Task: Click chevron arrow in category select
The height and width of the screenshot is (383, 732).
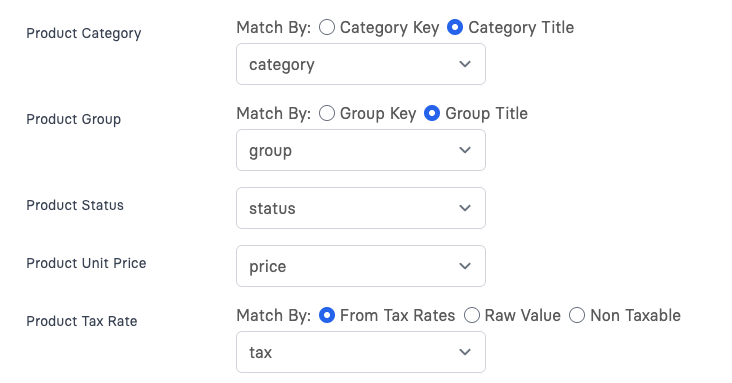Action: click(465, 64)
